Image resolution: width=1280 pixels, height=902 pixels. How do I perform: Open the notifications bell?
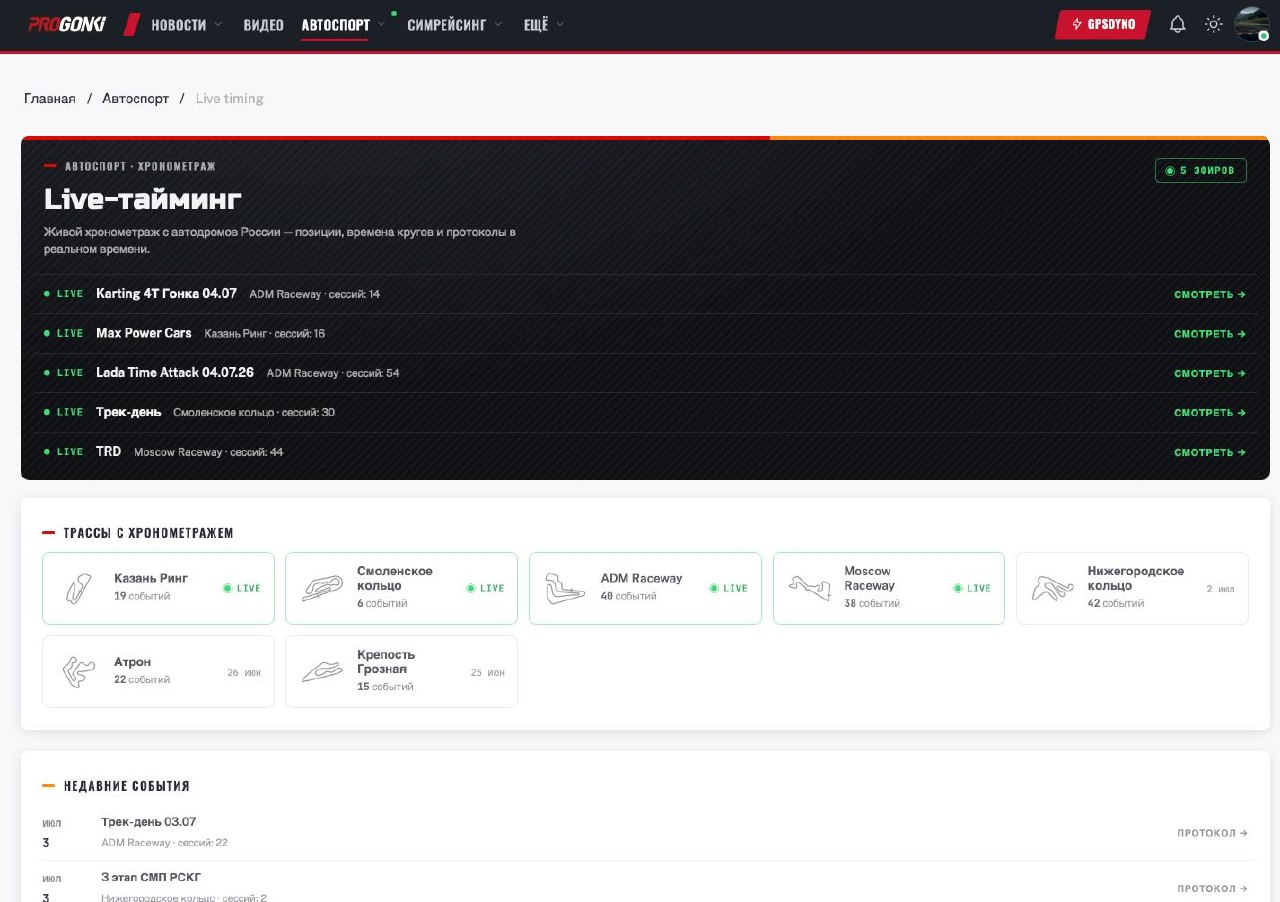pyautogui.click(x=1178, y=24)
